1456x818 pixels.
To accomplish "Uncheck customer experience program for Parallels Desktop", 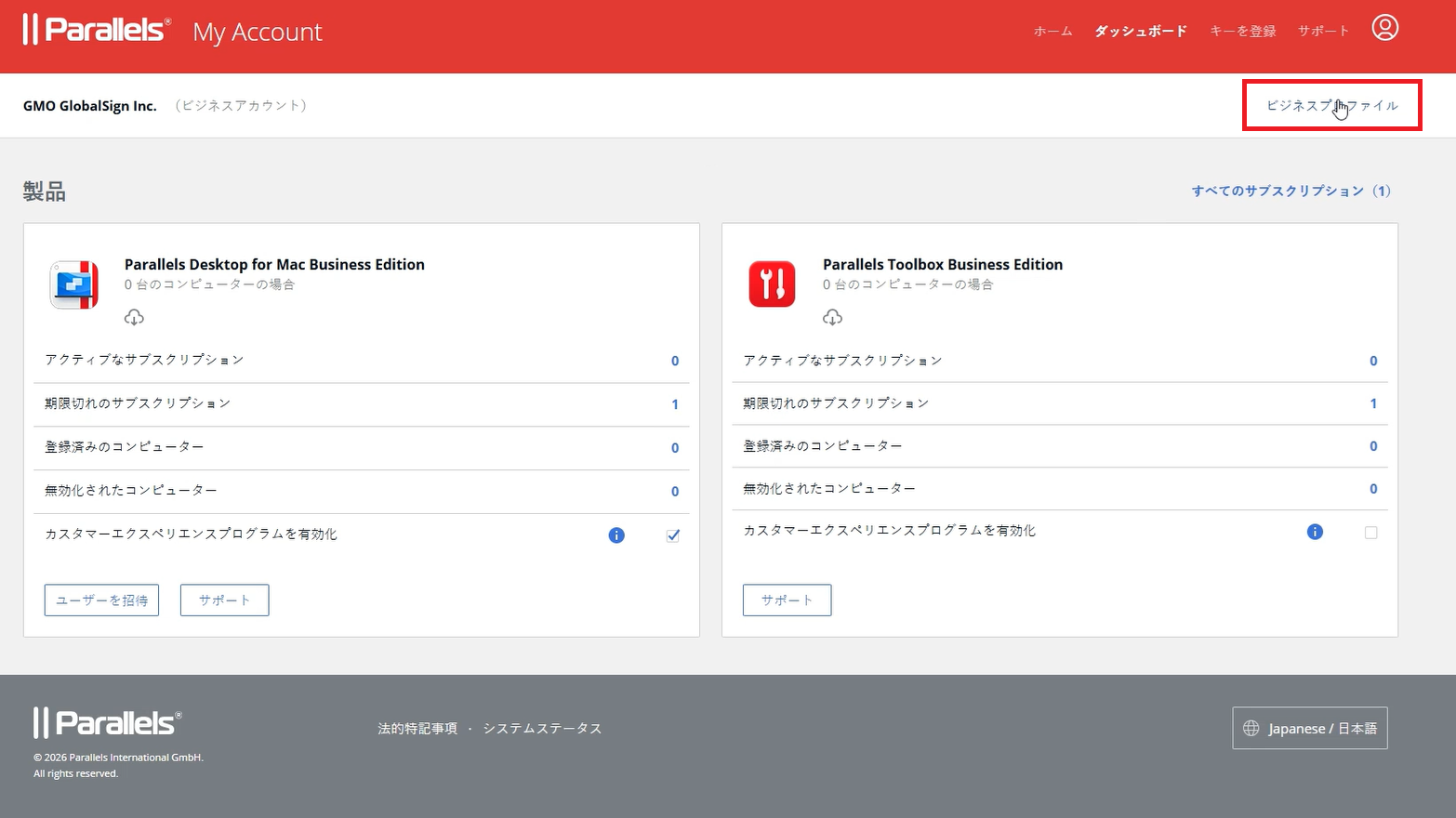I will tap(673, 535).
